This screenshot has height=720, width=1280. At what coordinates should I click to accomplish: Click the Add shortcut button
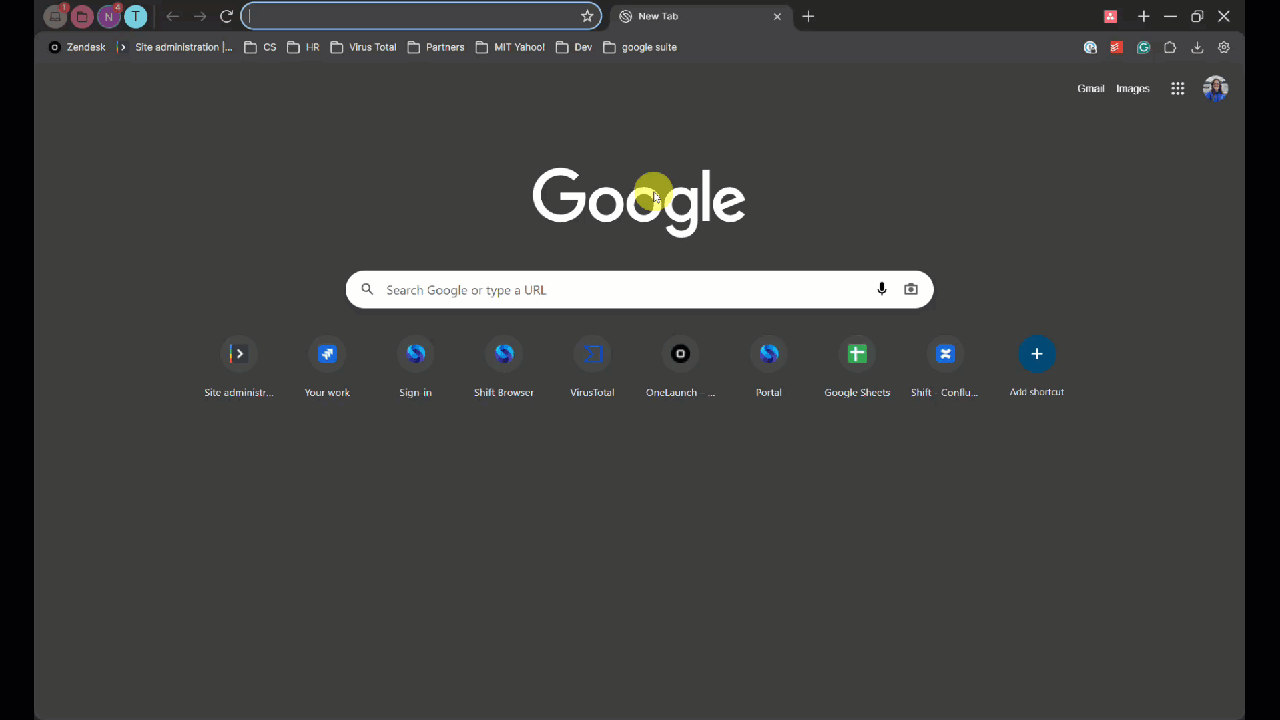(x=1037, y=366)
